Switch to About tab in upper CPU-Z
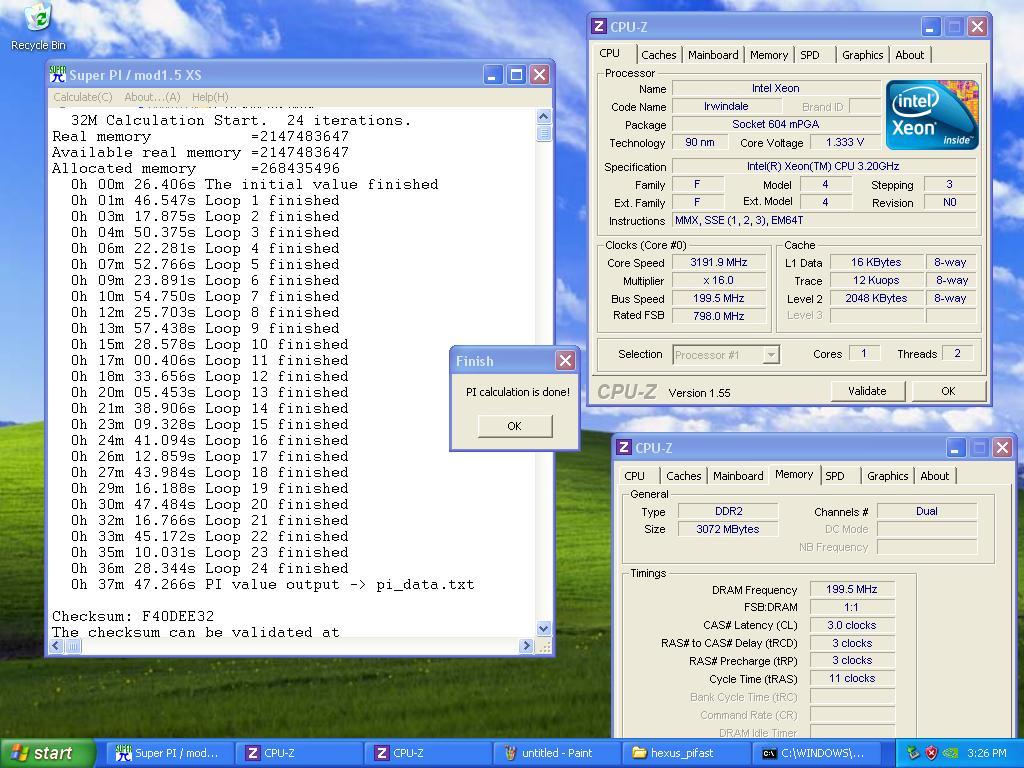 point(910,55)
